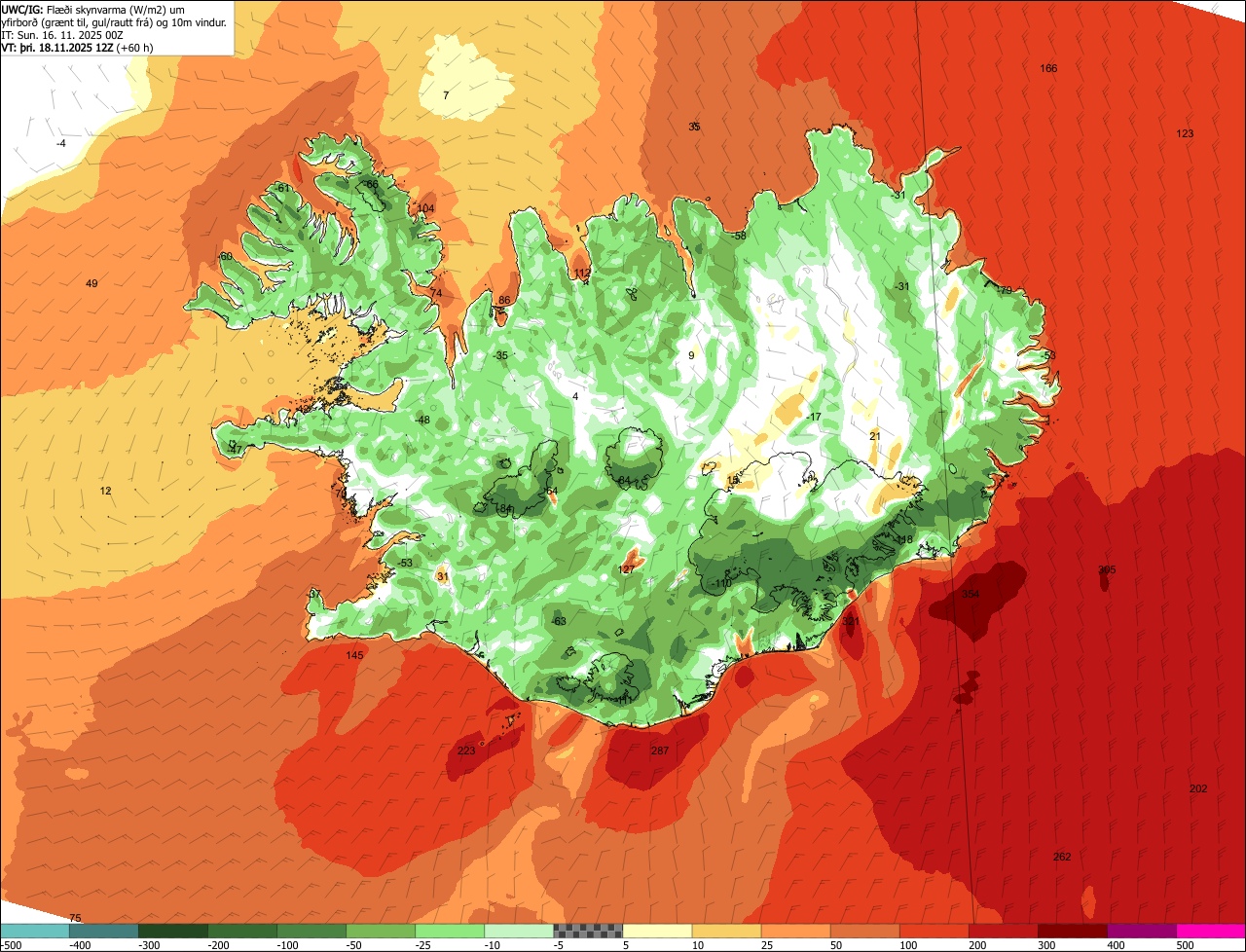Click the map value 223
Viewport: 1246px width, 952px height.
[x=466, y=751]
